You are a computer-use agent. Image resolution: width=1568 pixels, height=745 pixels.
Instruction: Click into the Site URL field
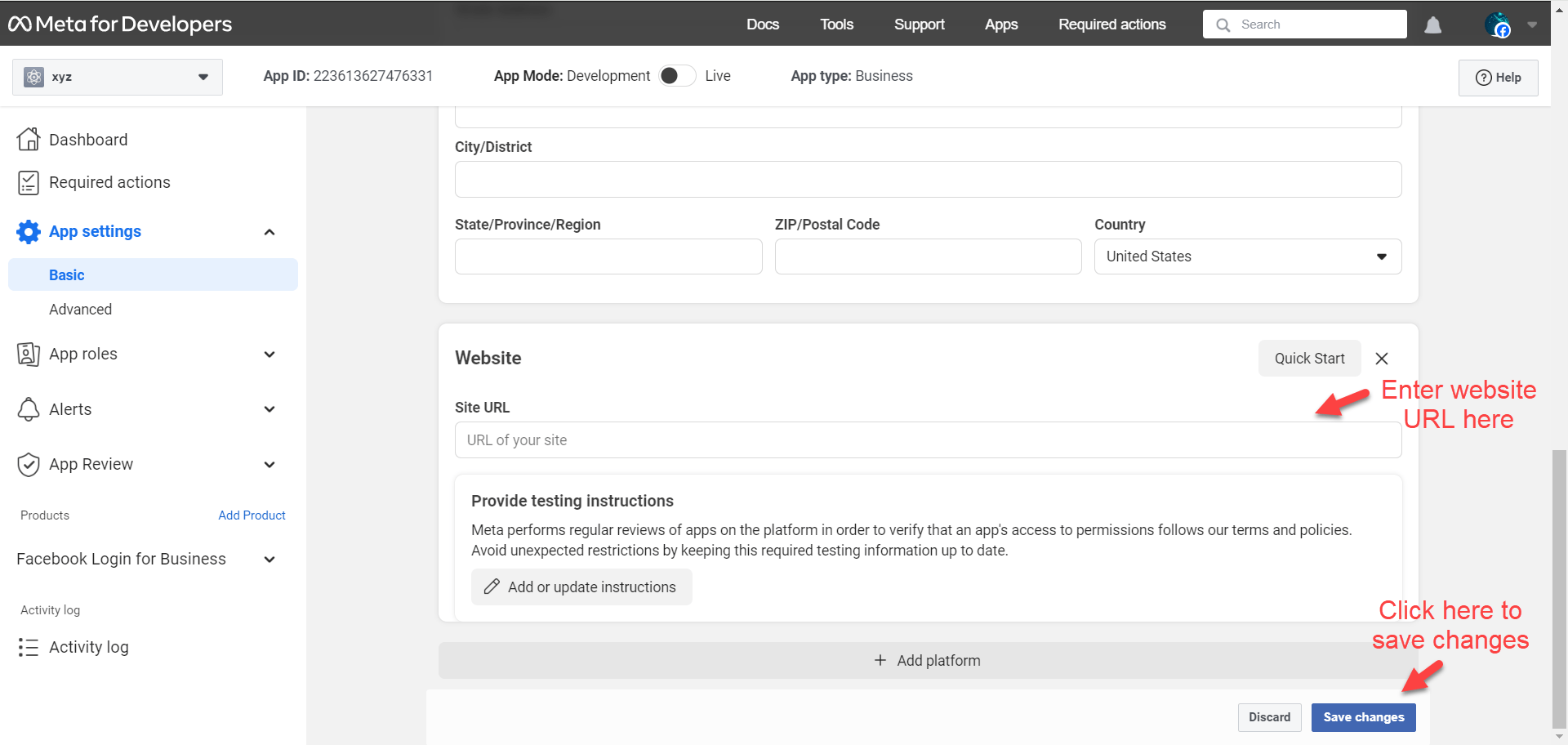(x=928, y=440)
